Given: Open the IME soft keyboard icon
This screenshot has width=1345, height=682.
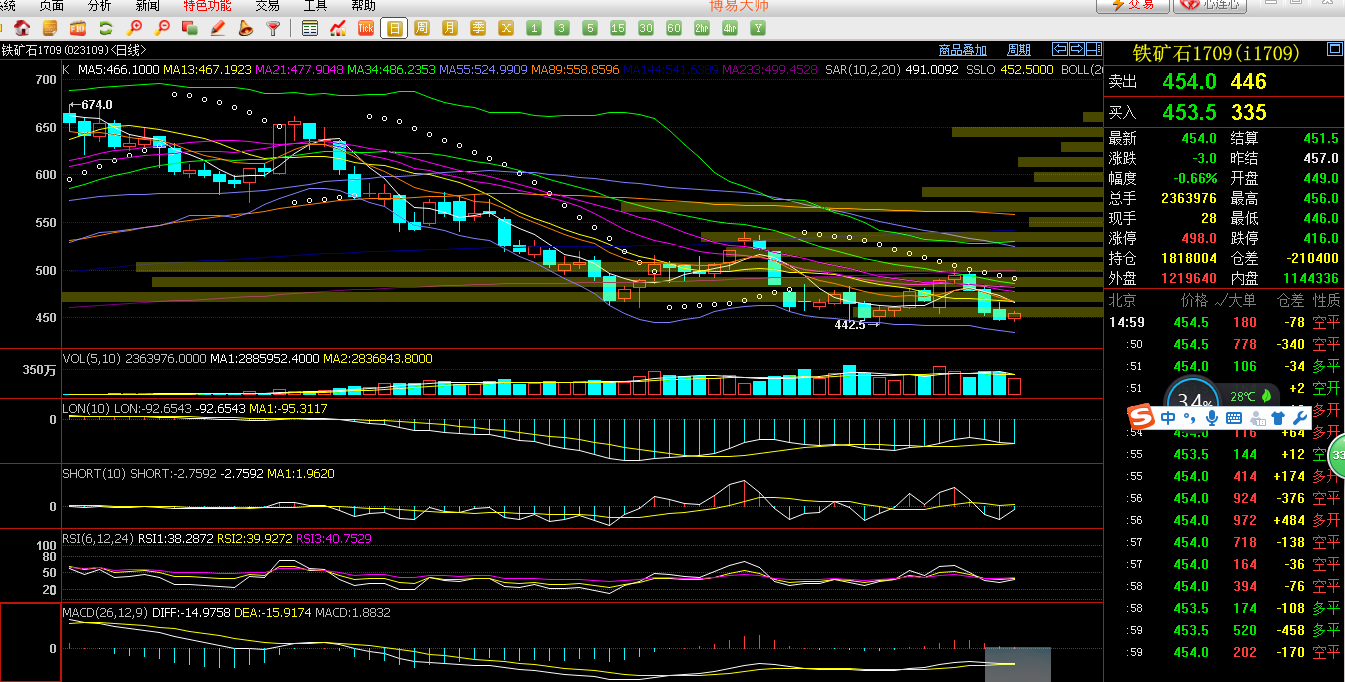Looking at the screenshot, I should tap(1234, 417).
